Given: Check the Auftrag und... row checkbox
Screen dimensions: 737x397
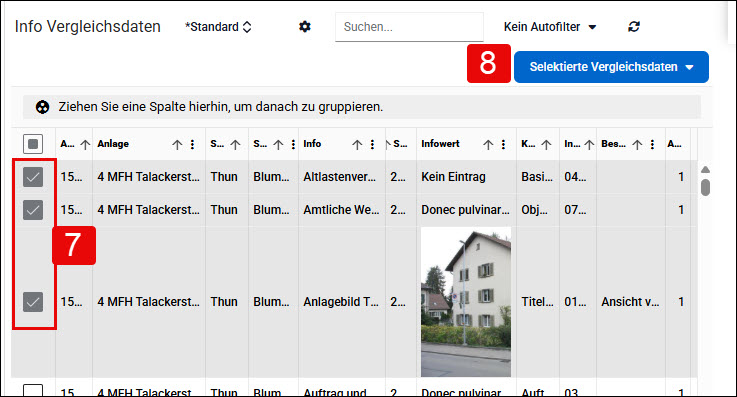Looking at the screenshot, I should (x=33, y=390).
